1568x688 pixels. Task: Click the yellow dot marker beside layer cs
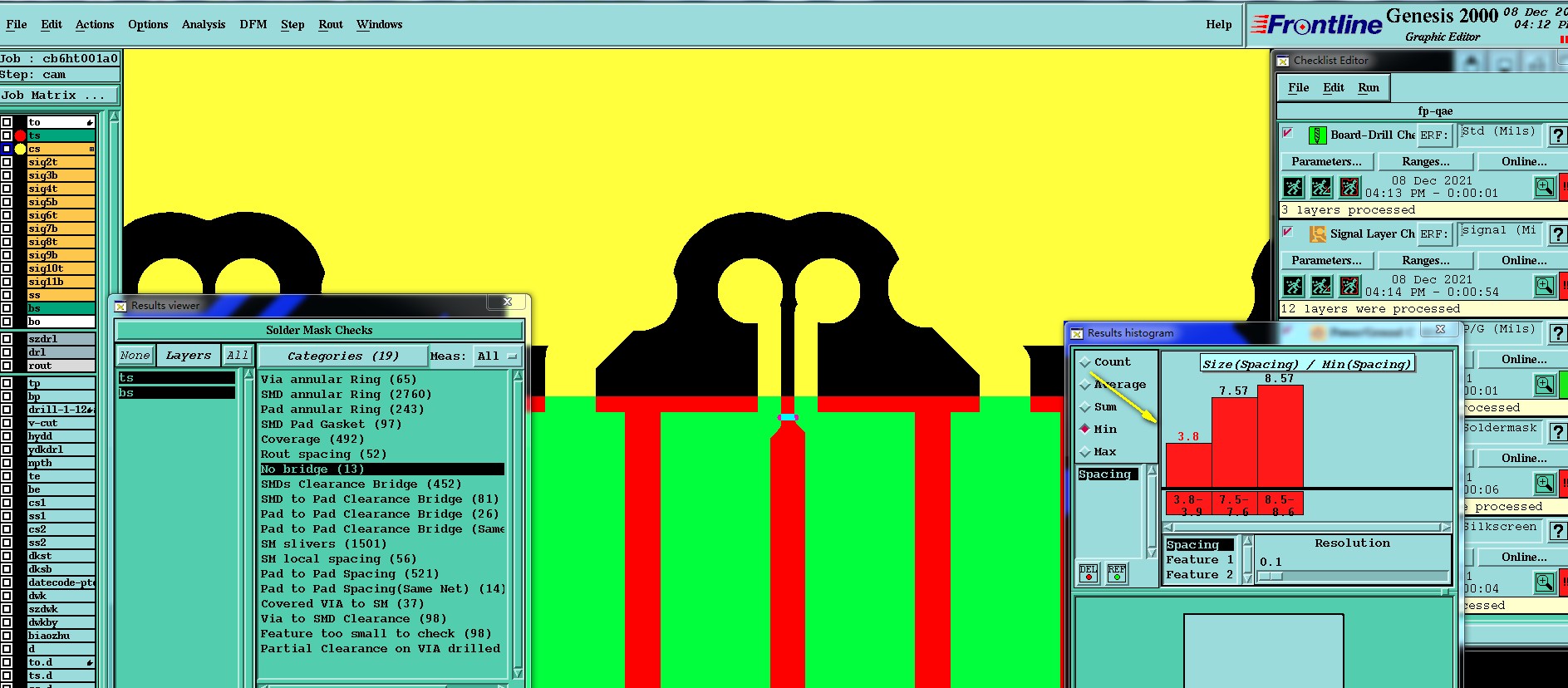[x=20, y=149]
